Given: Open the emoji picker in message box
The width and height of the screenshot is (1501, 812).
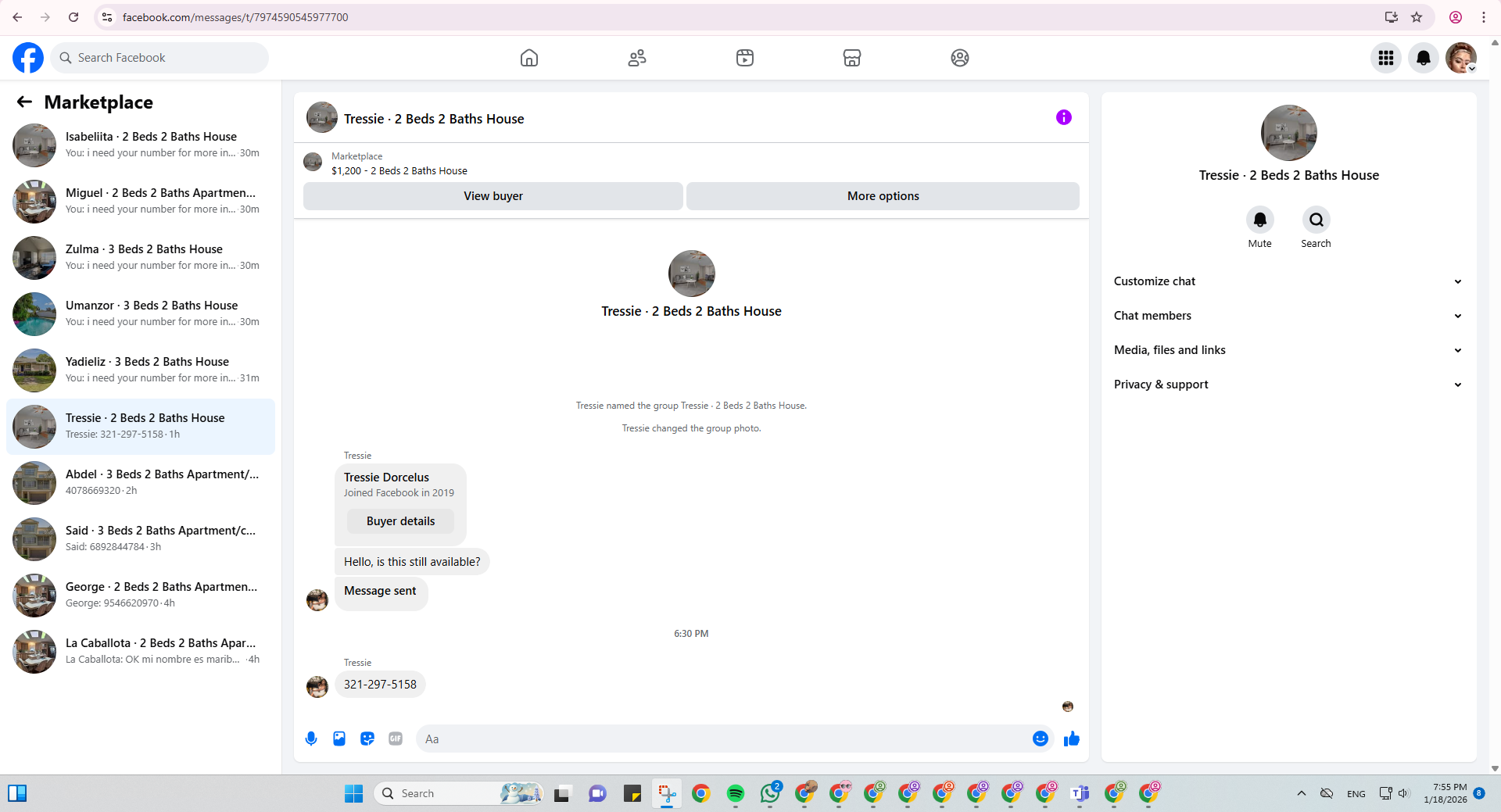Looking at the screenshot, I should coord(1041,739).
